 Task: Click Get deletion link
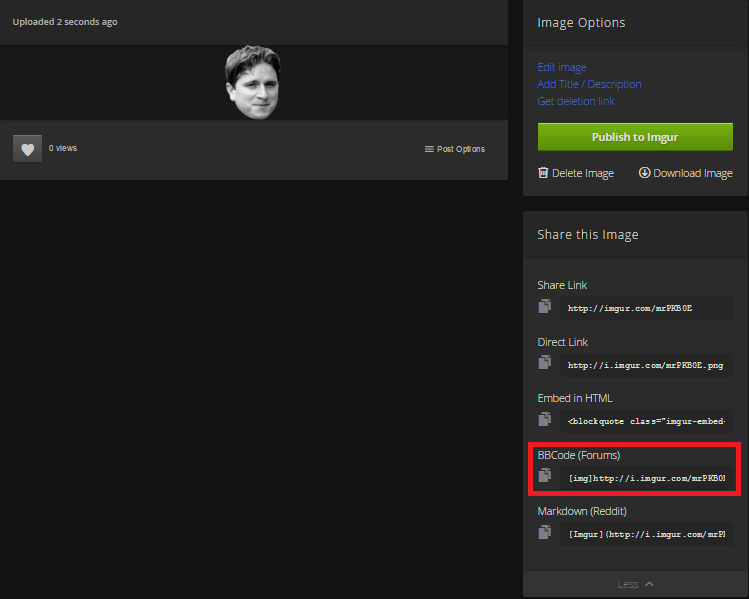(x=576, y=101)
